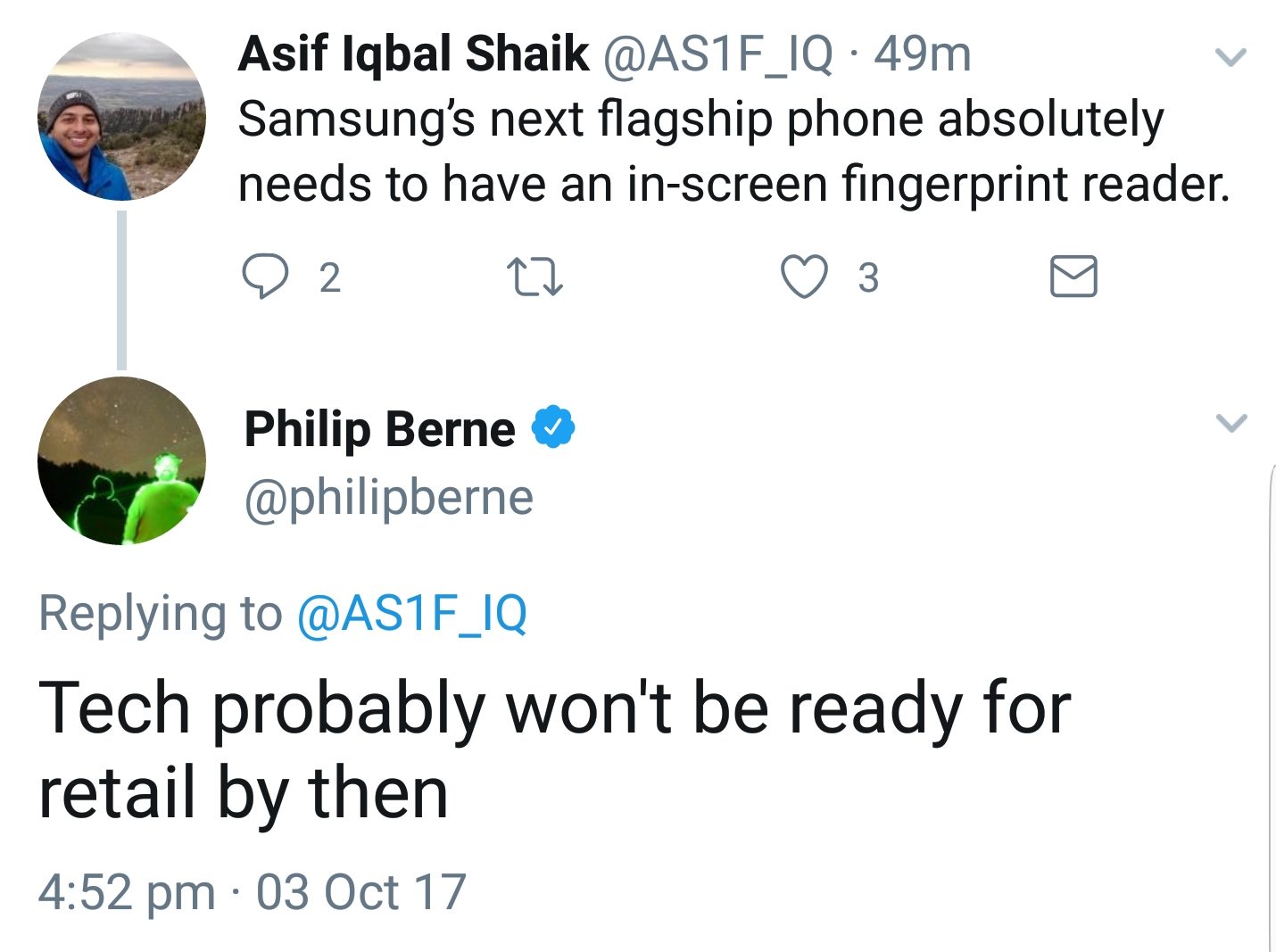
Task: Click the reply count number 2
Action: [x=329, y=277]
